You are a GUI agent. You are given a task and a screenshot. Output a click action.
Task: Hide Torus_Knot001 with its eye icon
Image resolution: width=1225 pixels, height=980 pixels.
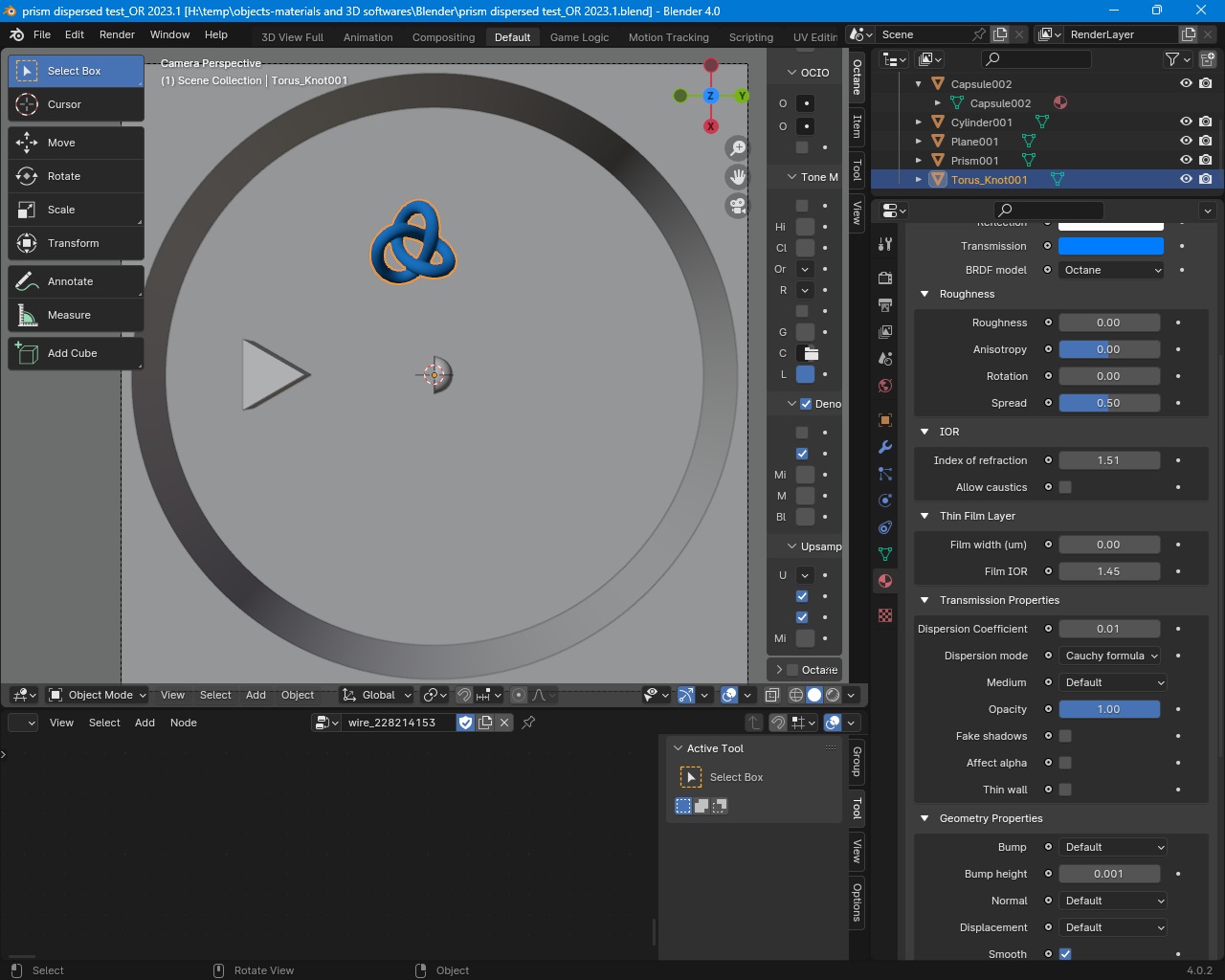point(1186,179)
